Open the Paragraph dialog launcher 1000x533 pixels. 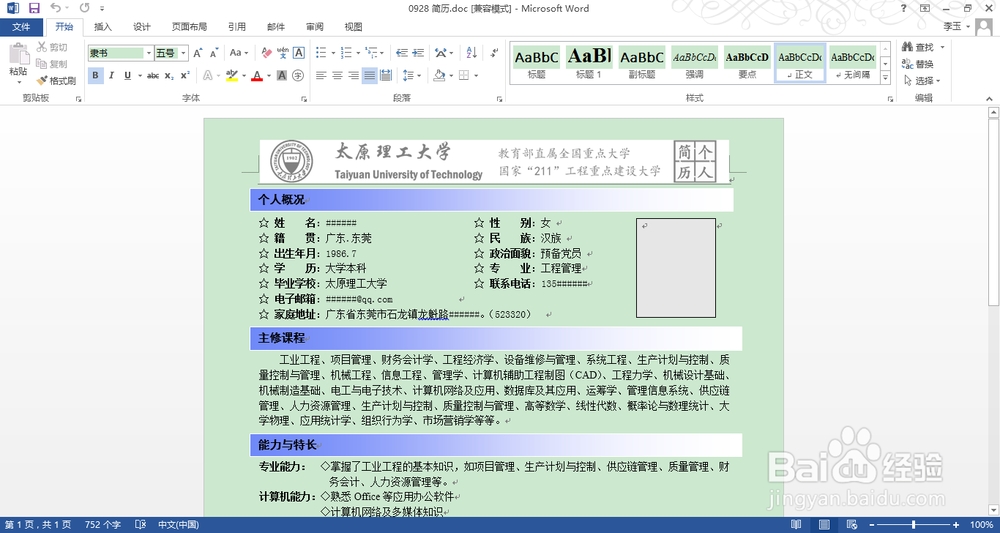click(499, 99)
